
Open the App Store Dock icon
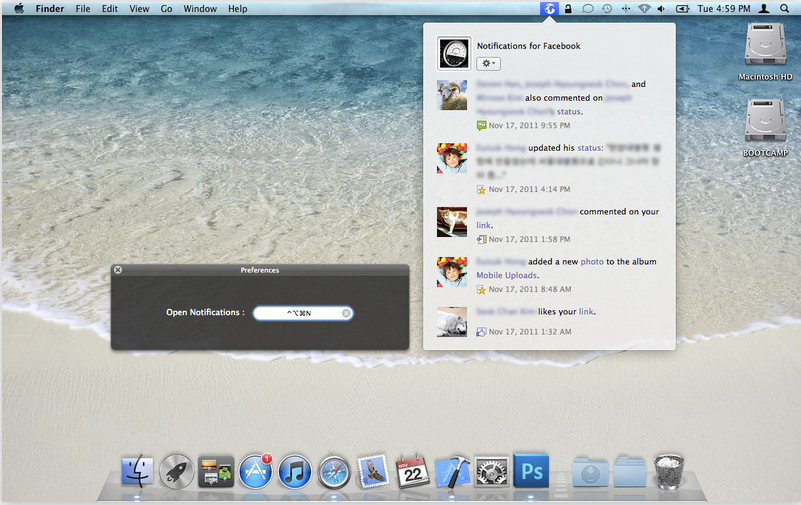(255, 471)
